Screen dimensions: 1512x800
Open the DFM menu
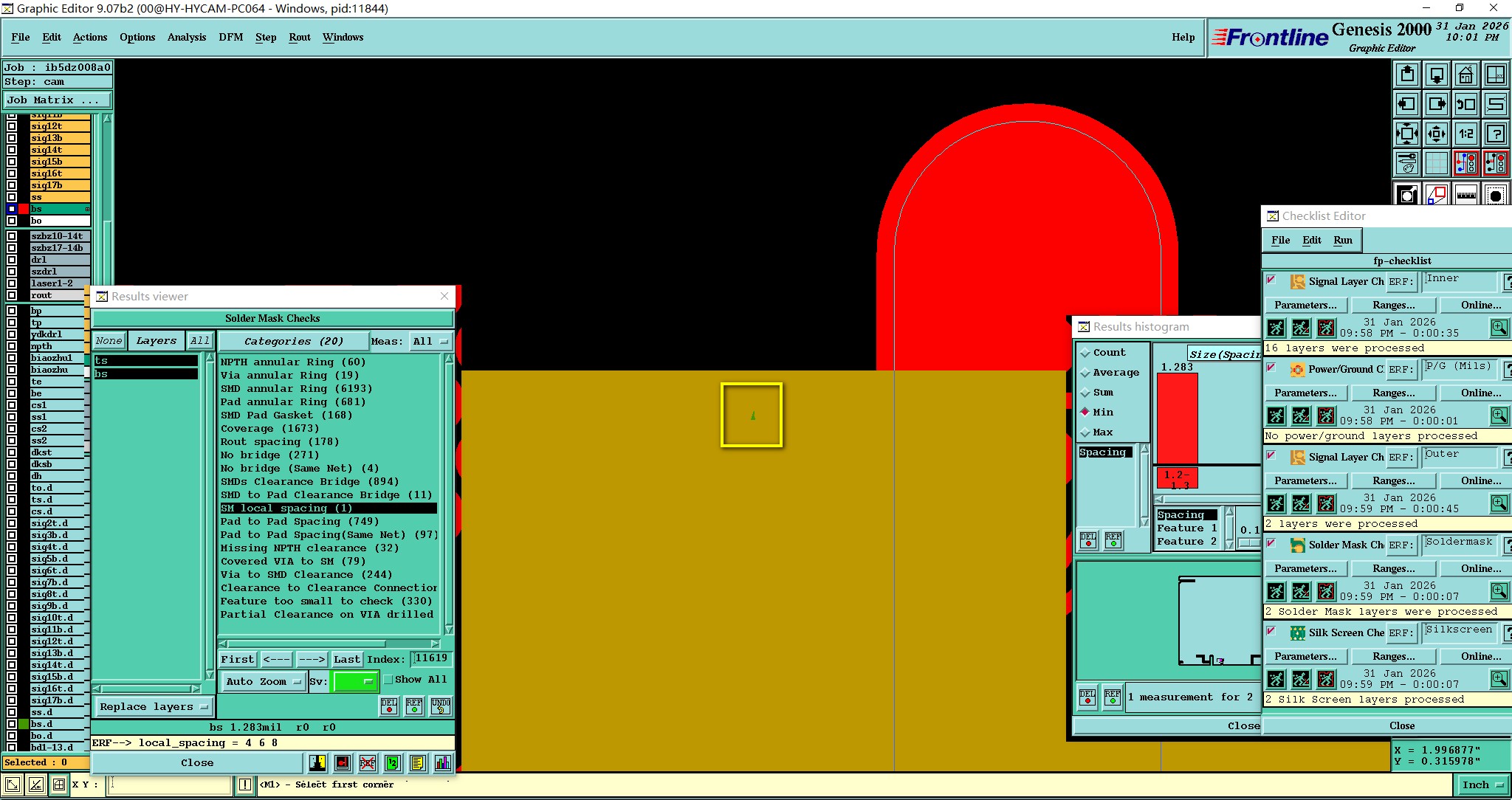tap(230, 37)
